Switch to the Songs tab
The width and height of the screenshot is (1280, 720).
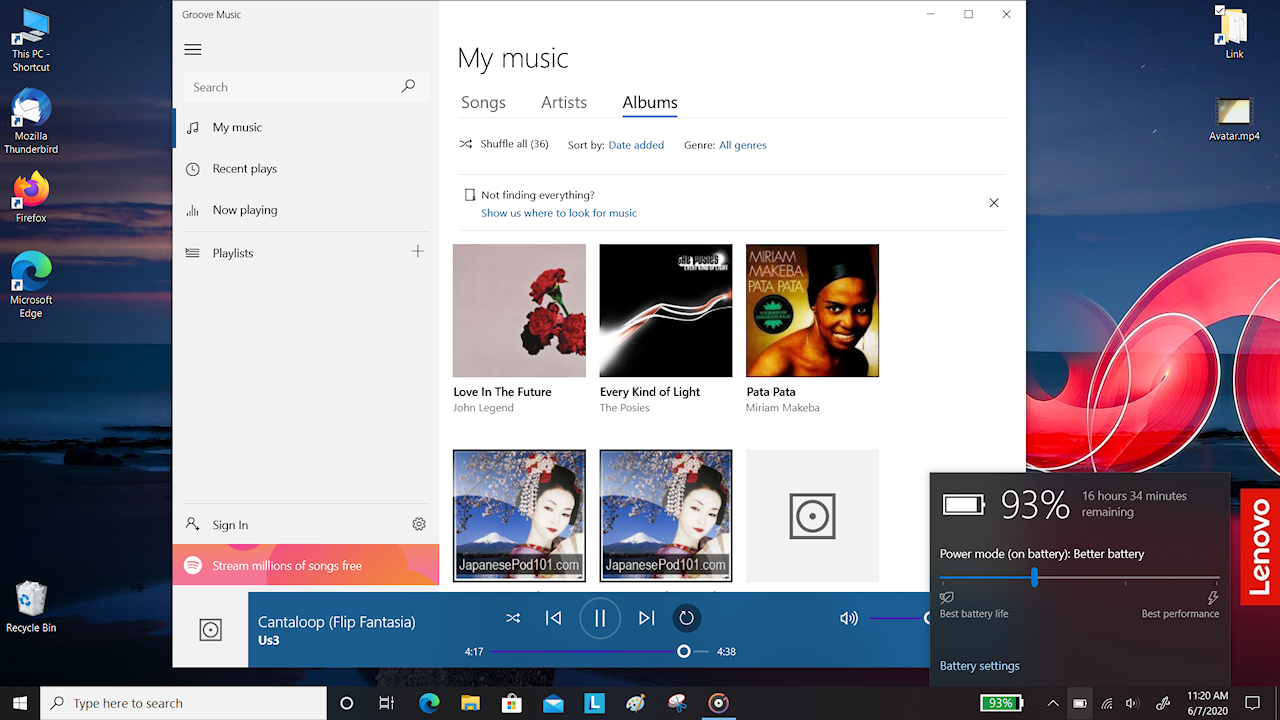point(483,102)
